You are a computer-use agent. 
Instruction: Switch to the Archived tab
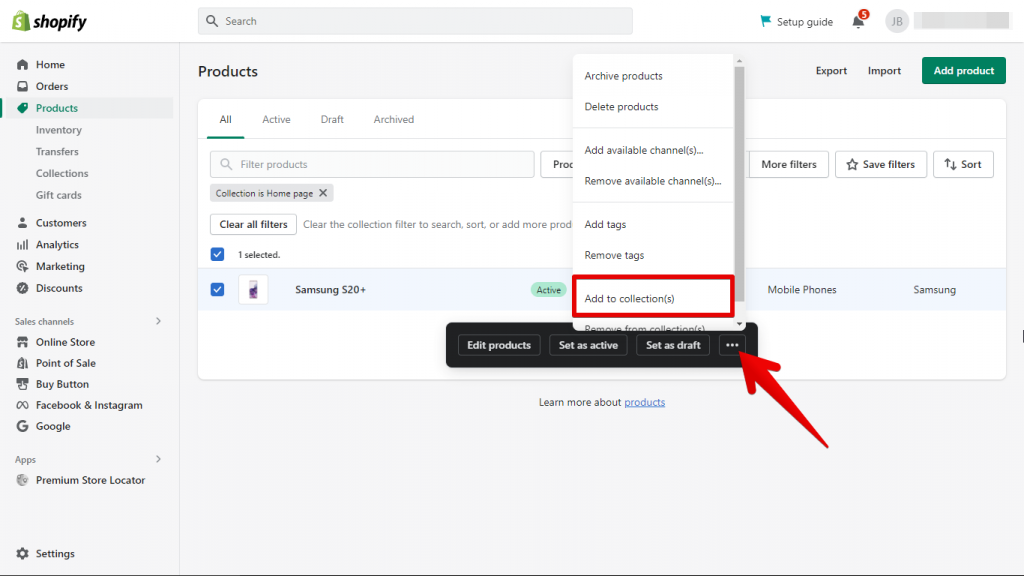[x=393, y=118]
